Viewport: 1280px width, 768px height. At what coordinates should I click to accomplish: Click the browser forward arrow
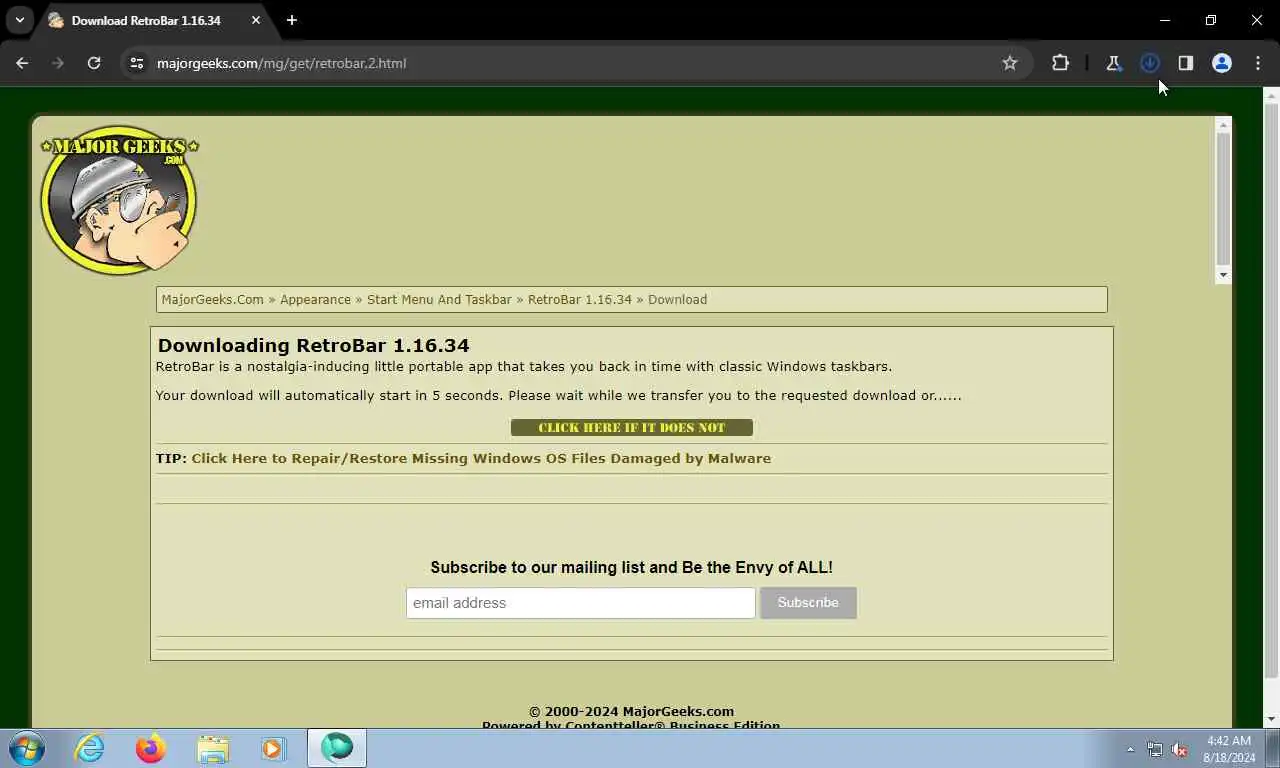pyautogui.click(x=58, y=63)
